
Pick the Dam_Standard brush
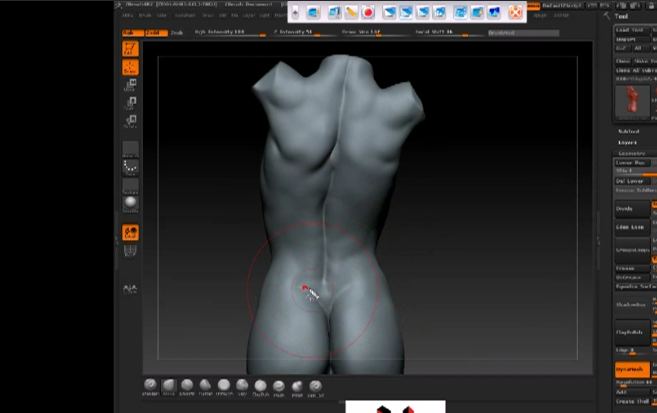(x=316, y=387)
